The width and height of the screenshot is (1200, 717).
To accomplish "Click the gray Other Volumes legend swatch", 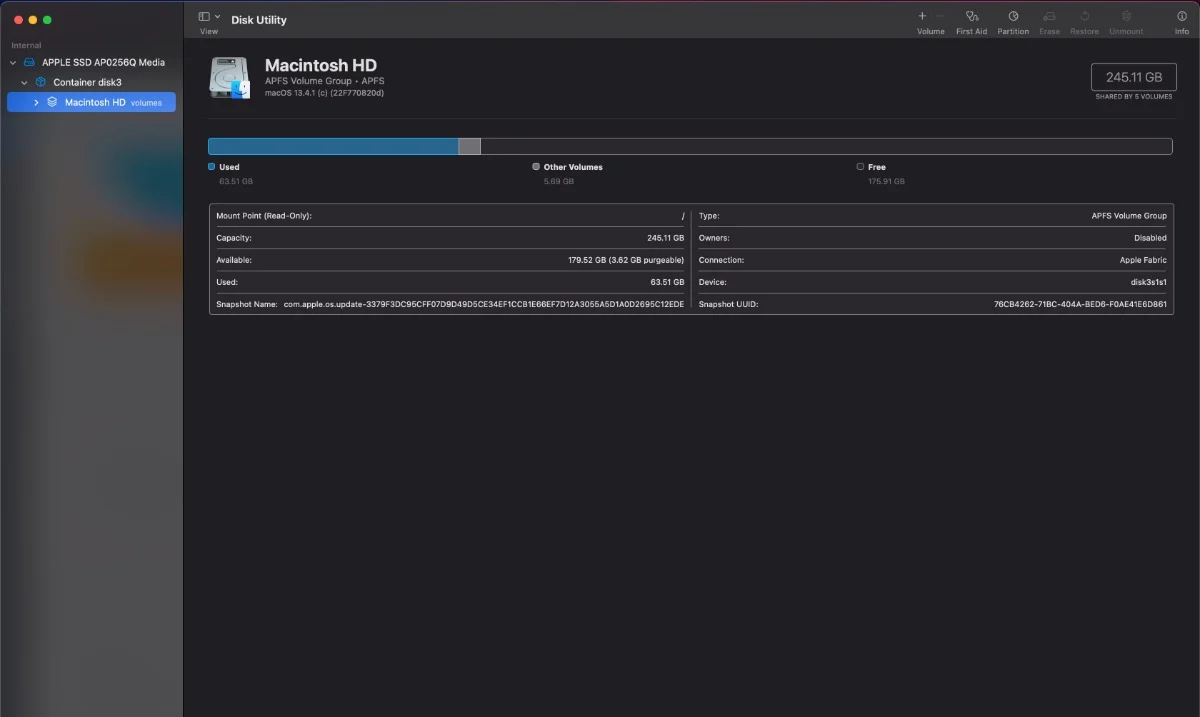I will click(x=537, y=167).
